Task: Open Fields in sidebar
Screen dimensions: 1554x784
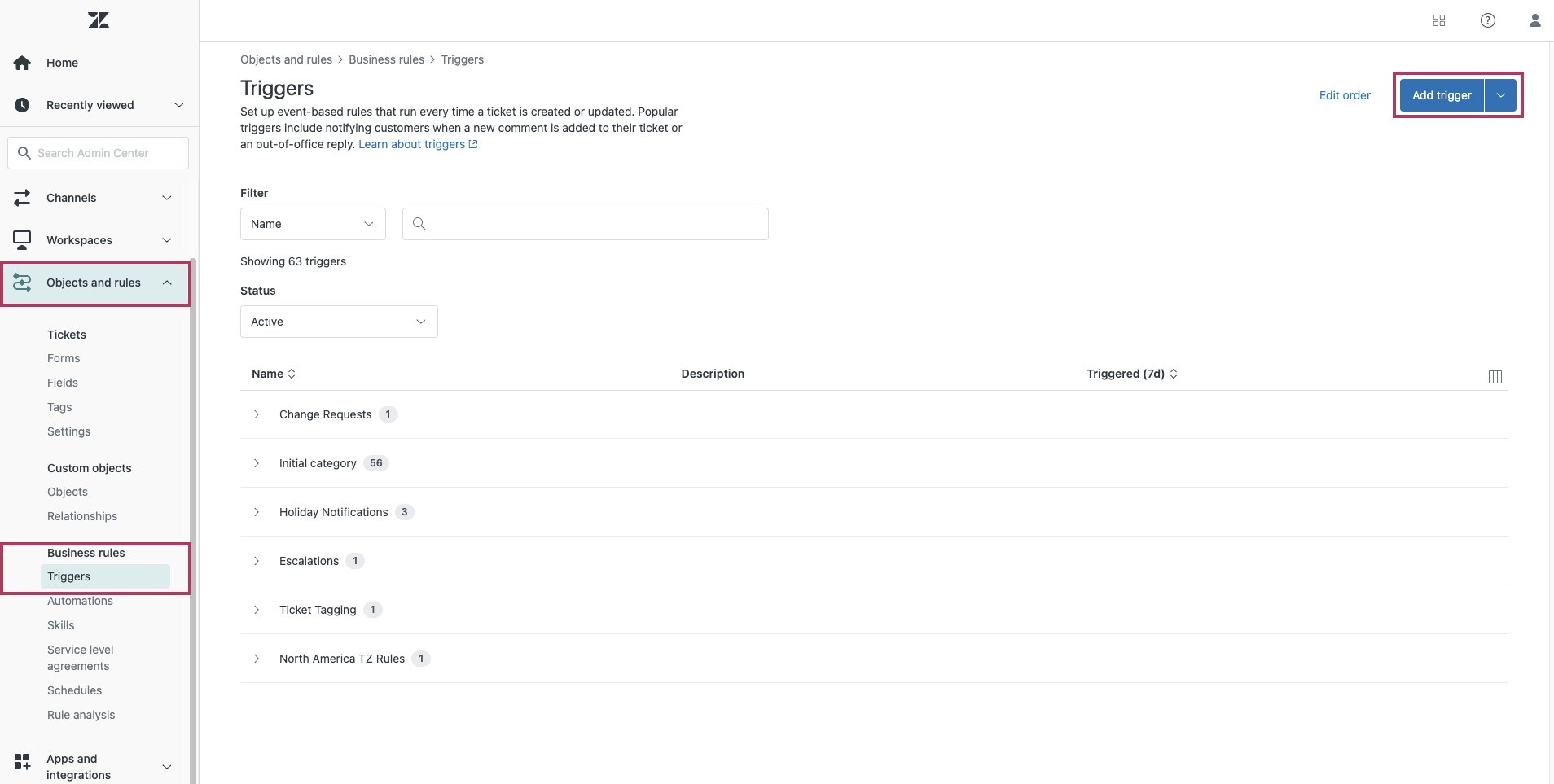Action: 63,383
